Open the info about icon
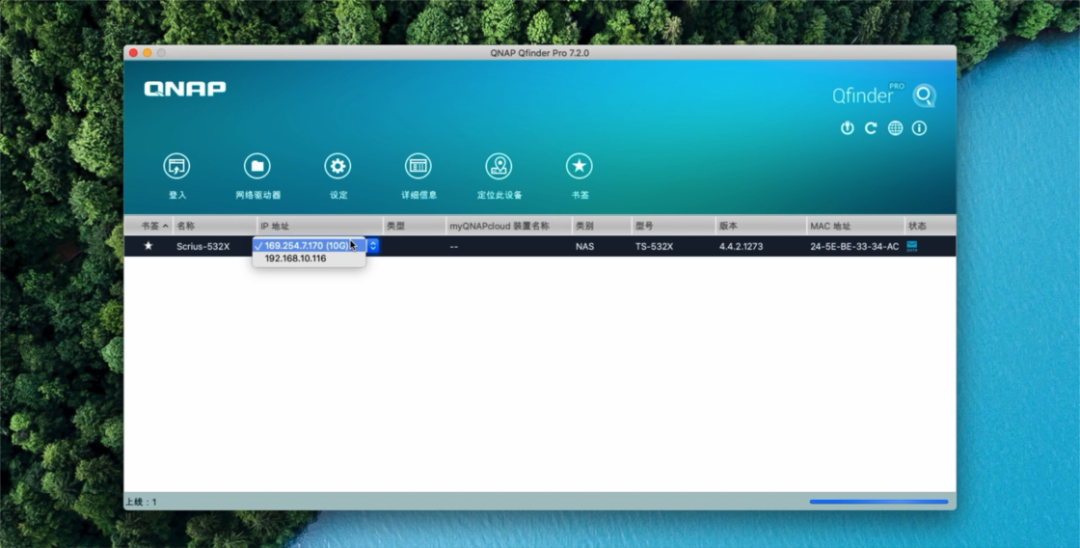 pyautogui.click(x=919, y=128)
